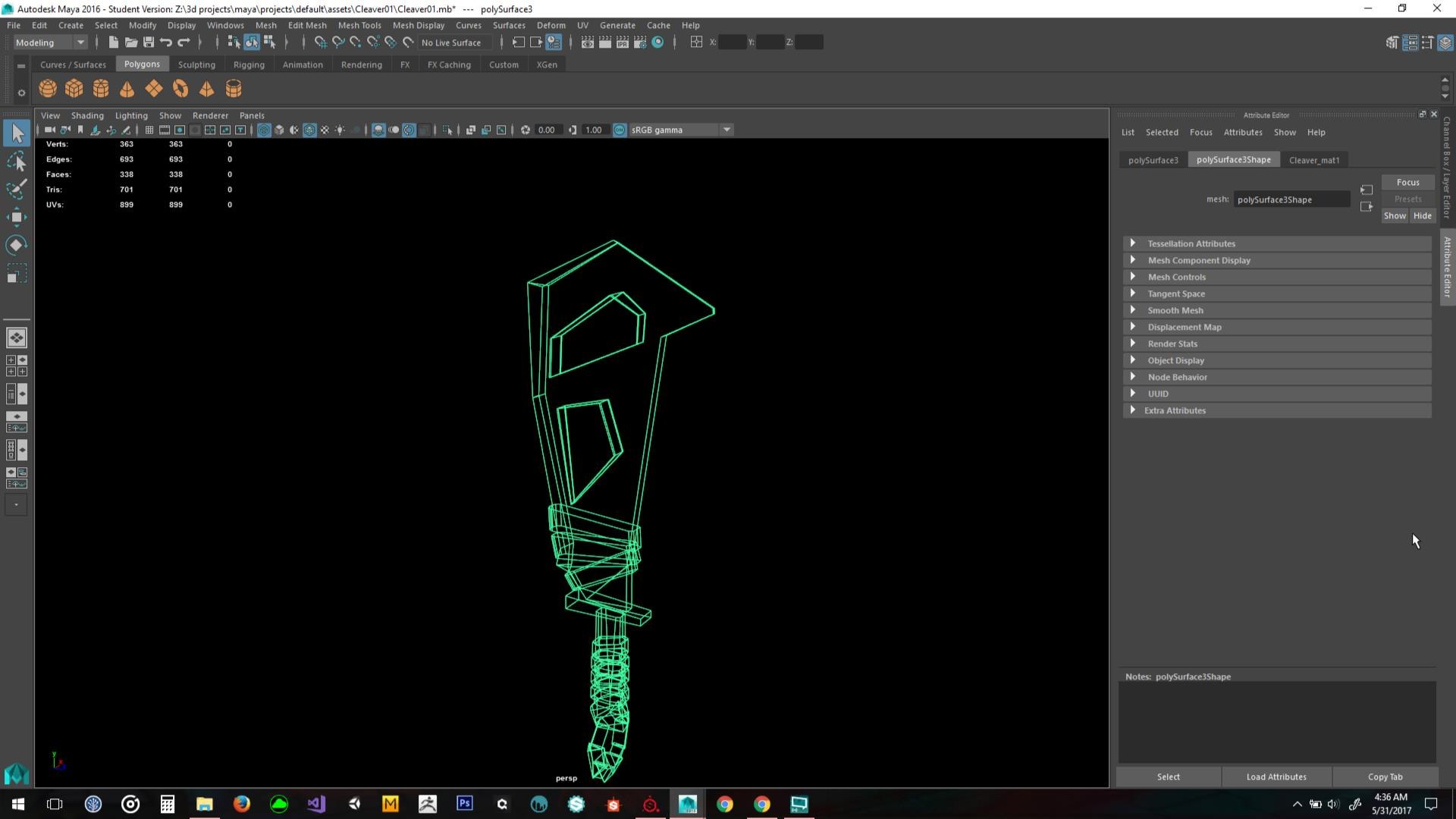Click the Select by component type icon
1456x819 pixels.
pos(269,42)
